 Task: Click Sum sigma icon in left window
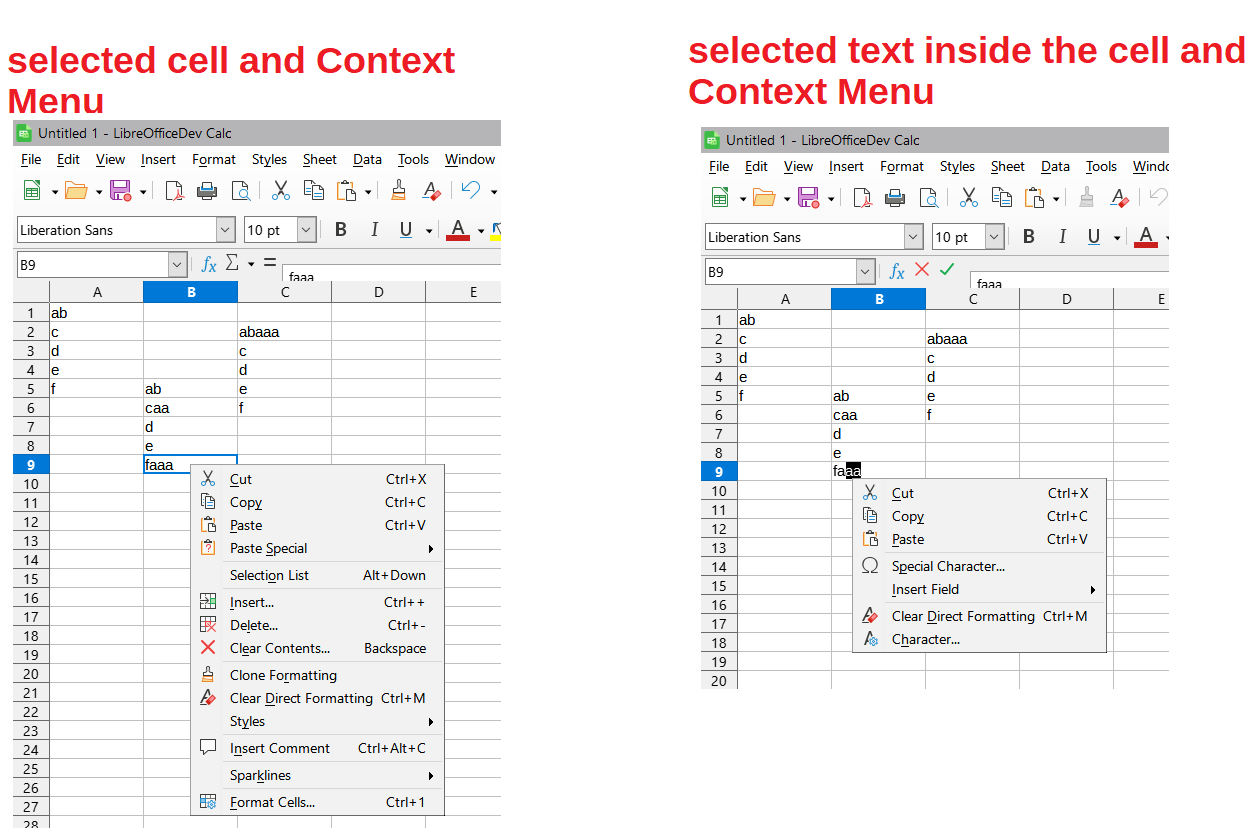232,263
